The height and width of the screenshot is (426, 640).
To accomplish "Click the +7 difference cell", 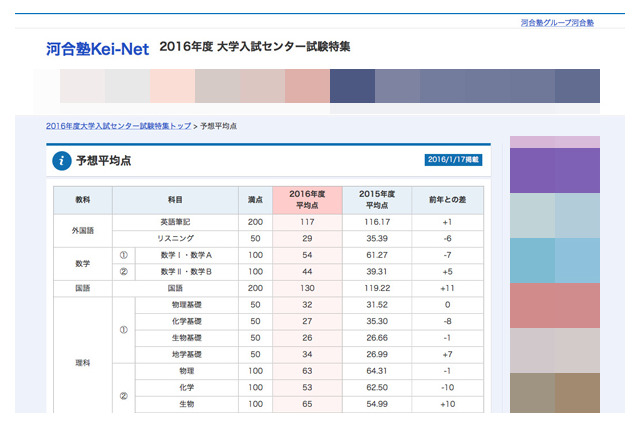I will point(447,355).
